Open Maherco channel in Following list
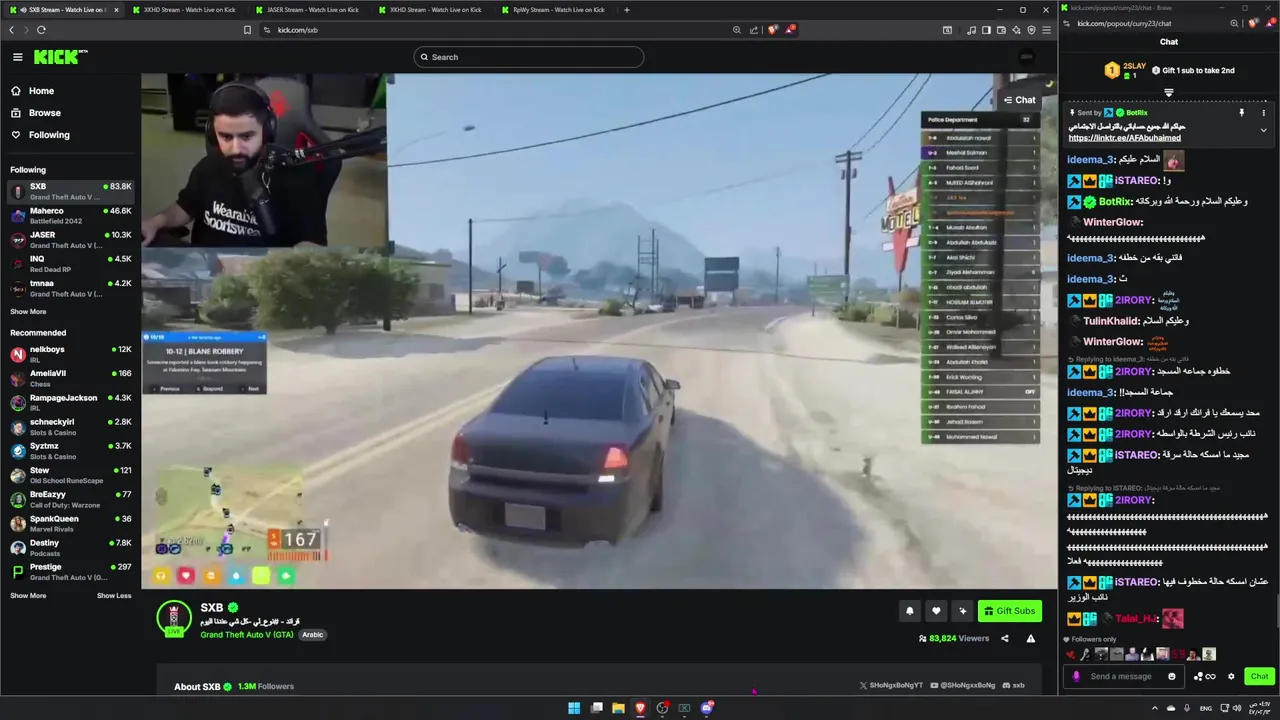 point(70,215)
